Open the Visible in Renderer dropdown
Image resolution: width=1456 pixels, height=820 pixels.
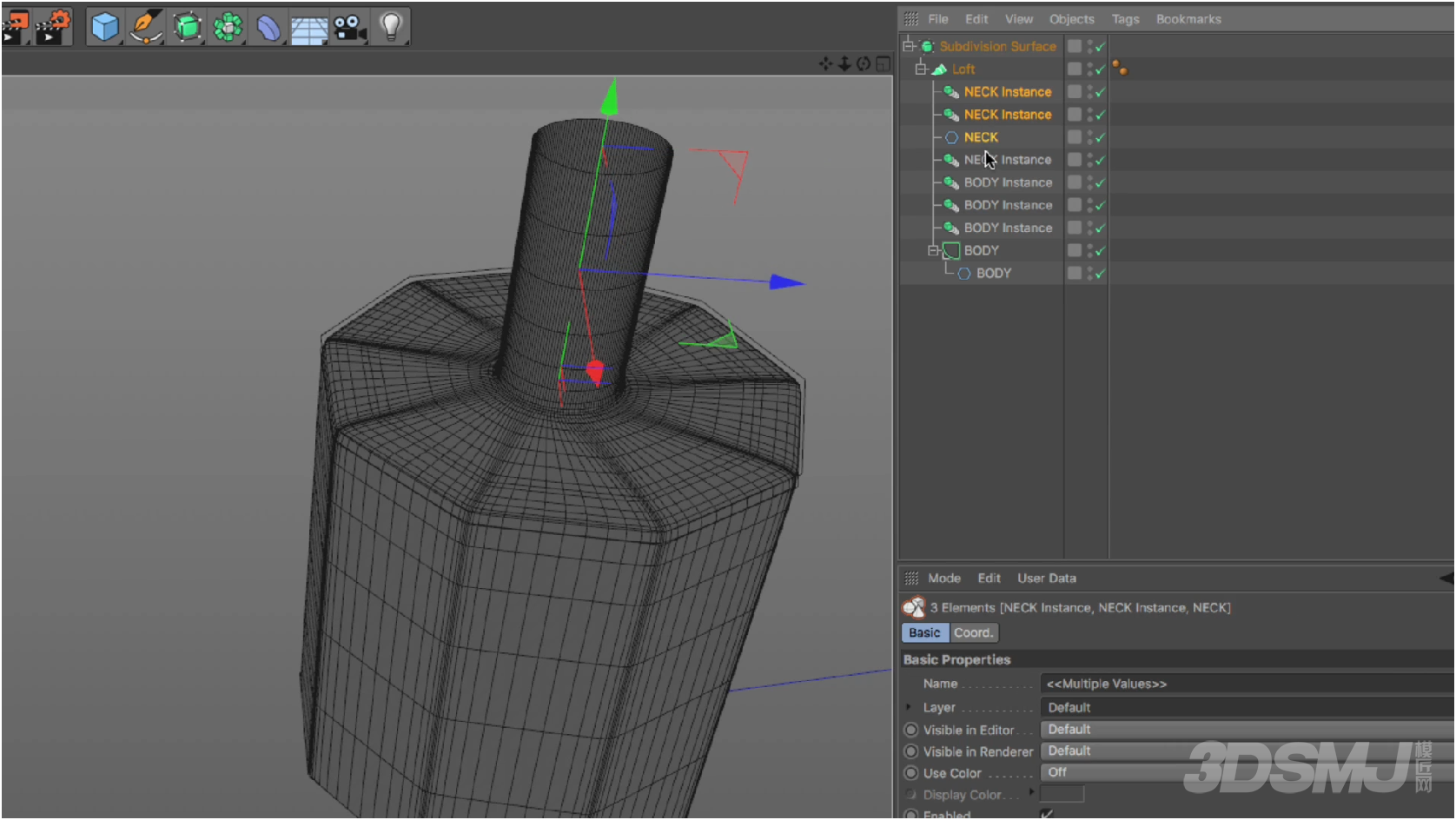click(1248, 751)
